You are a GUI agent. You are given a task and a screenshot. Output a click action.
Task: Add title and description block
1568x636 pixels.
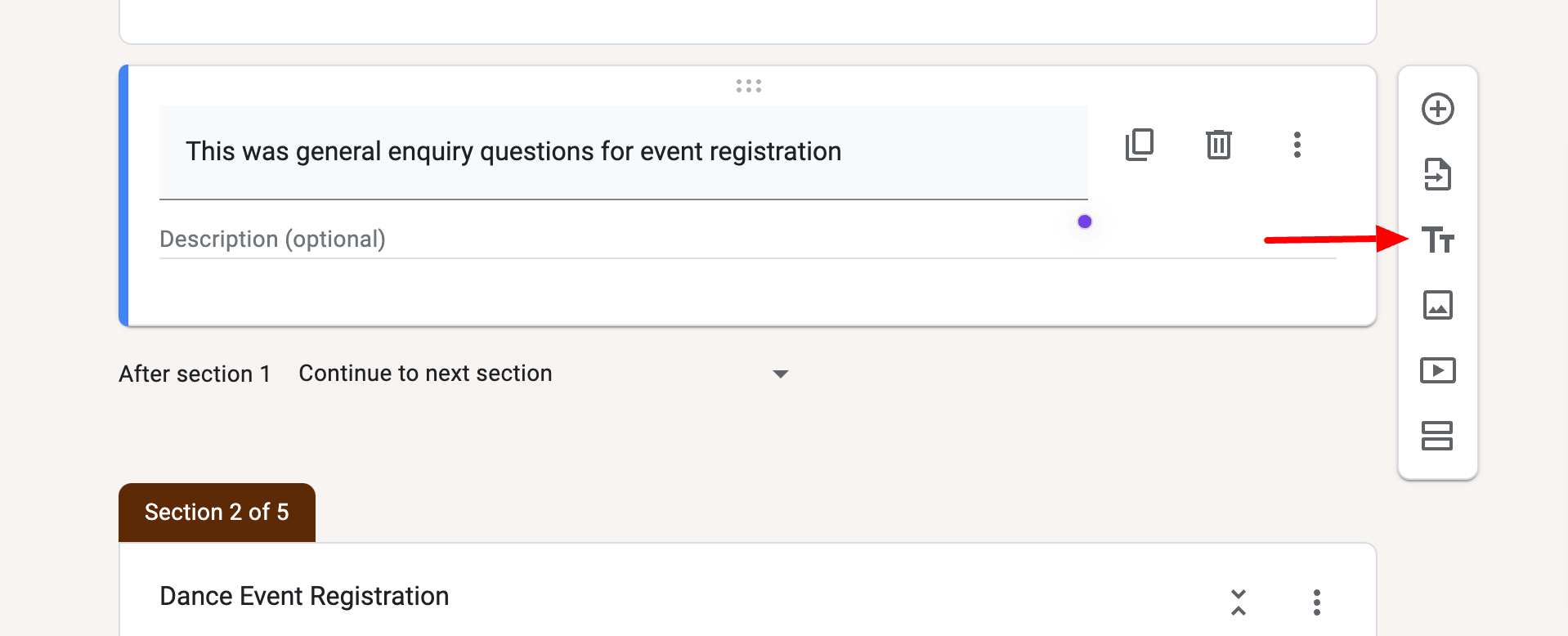click(x=1437, y=240)
